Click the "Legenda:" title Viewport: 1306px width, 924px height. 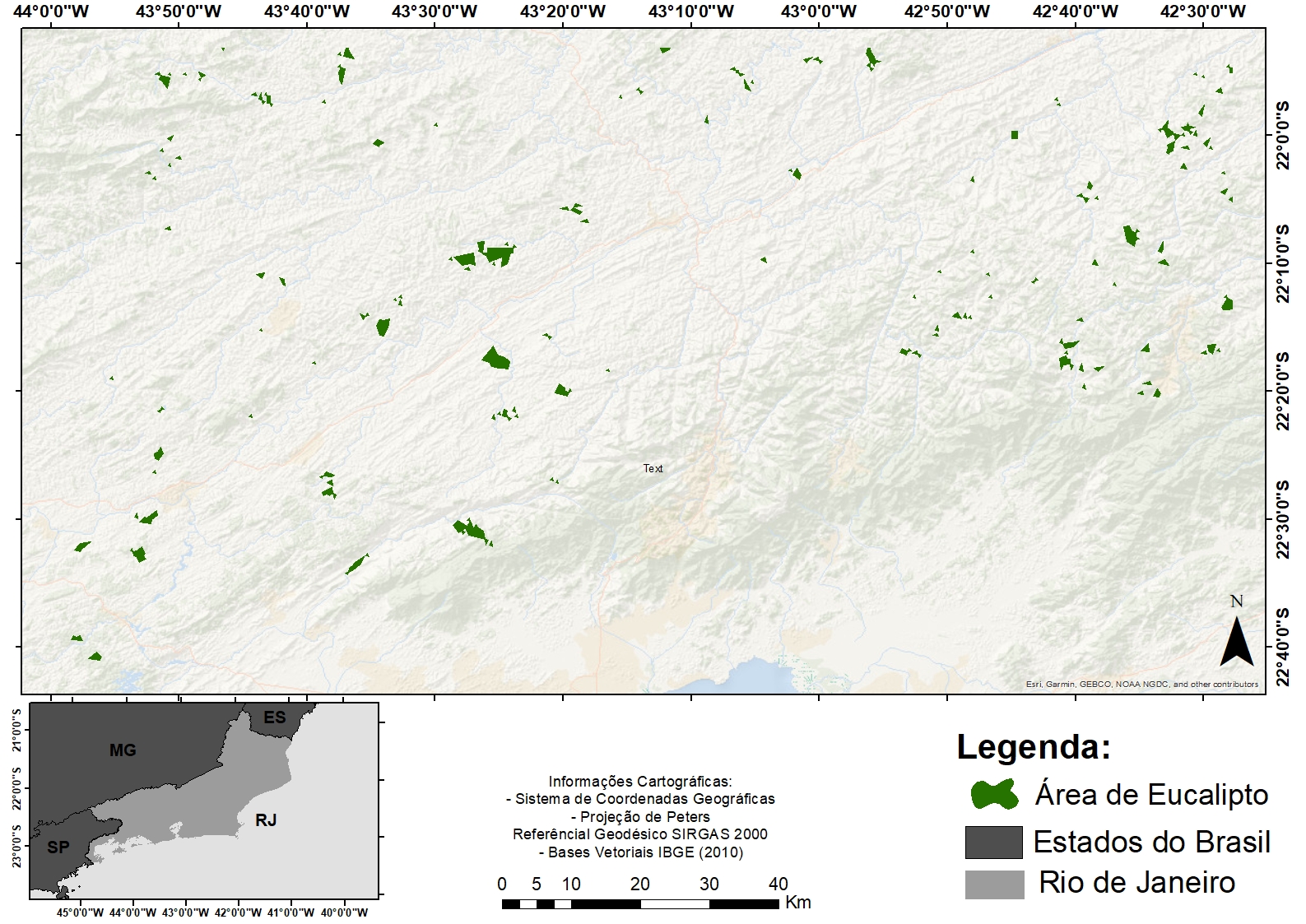click(x=1033, y=747)
